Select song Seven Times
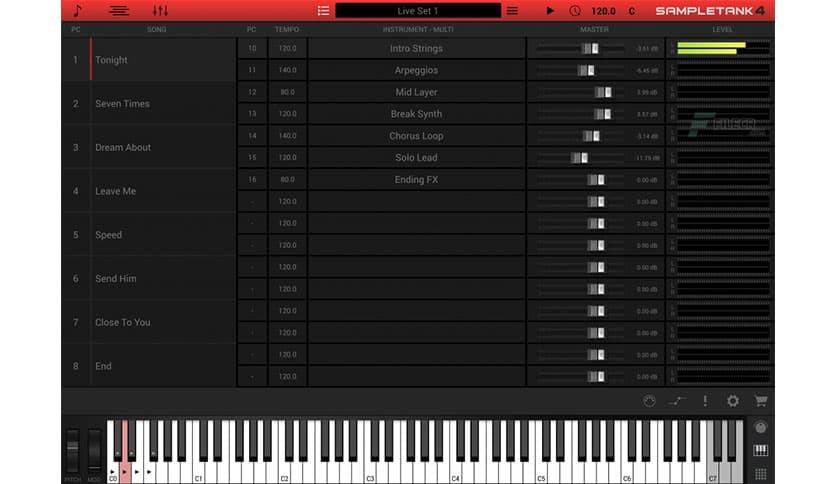The image size is (836, 484). pyautogui.click(x=149, y=103)
